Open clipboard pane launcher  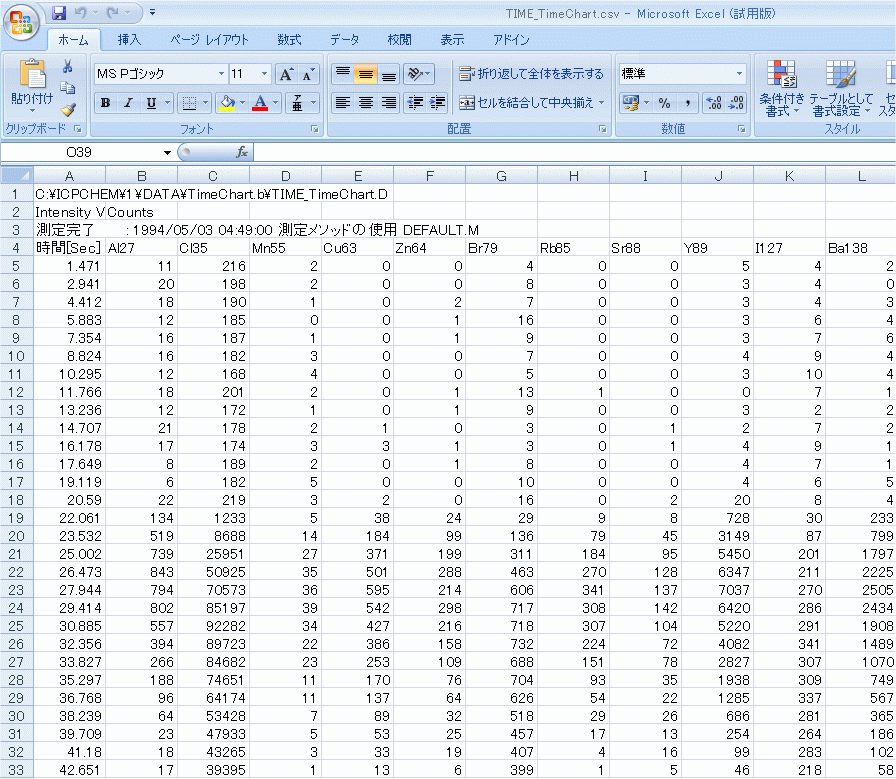pos(78,129)
